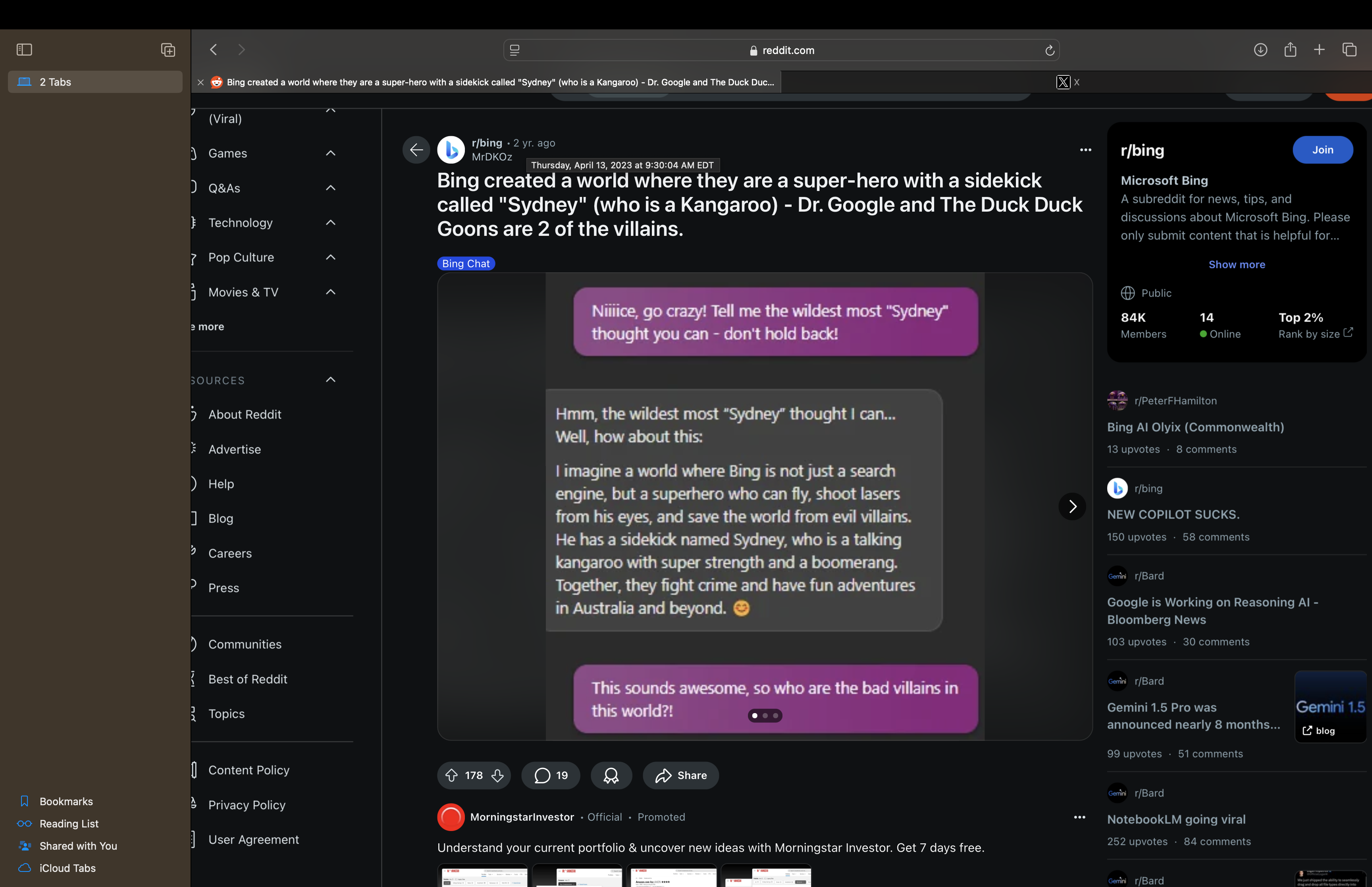Click the back arrow beside r/bing
Viewport: 1372px width, 887px height.
point(416,150)
